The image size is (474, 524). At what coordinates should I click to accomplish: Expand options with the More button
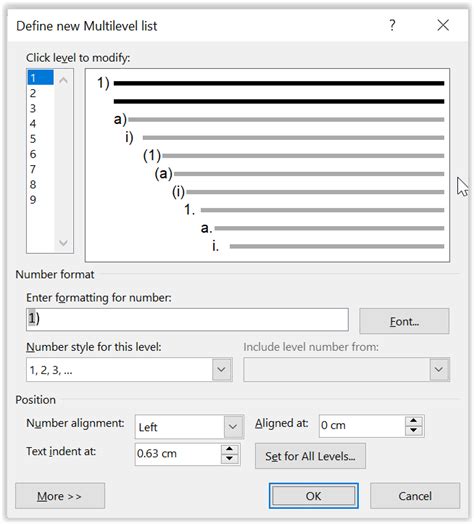coord(60,496)
